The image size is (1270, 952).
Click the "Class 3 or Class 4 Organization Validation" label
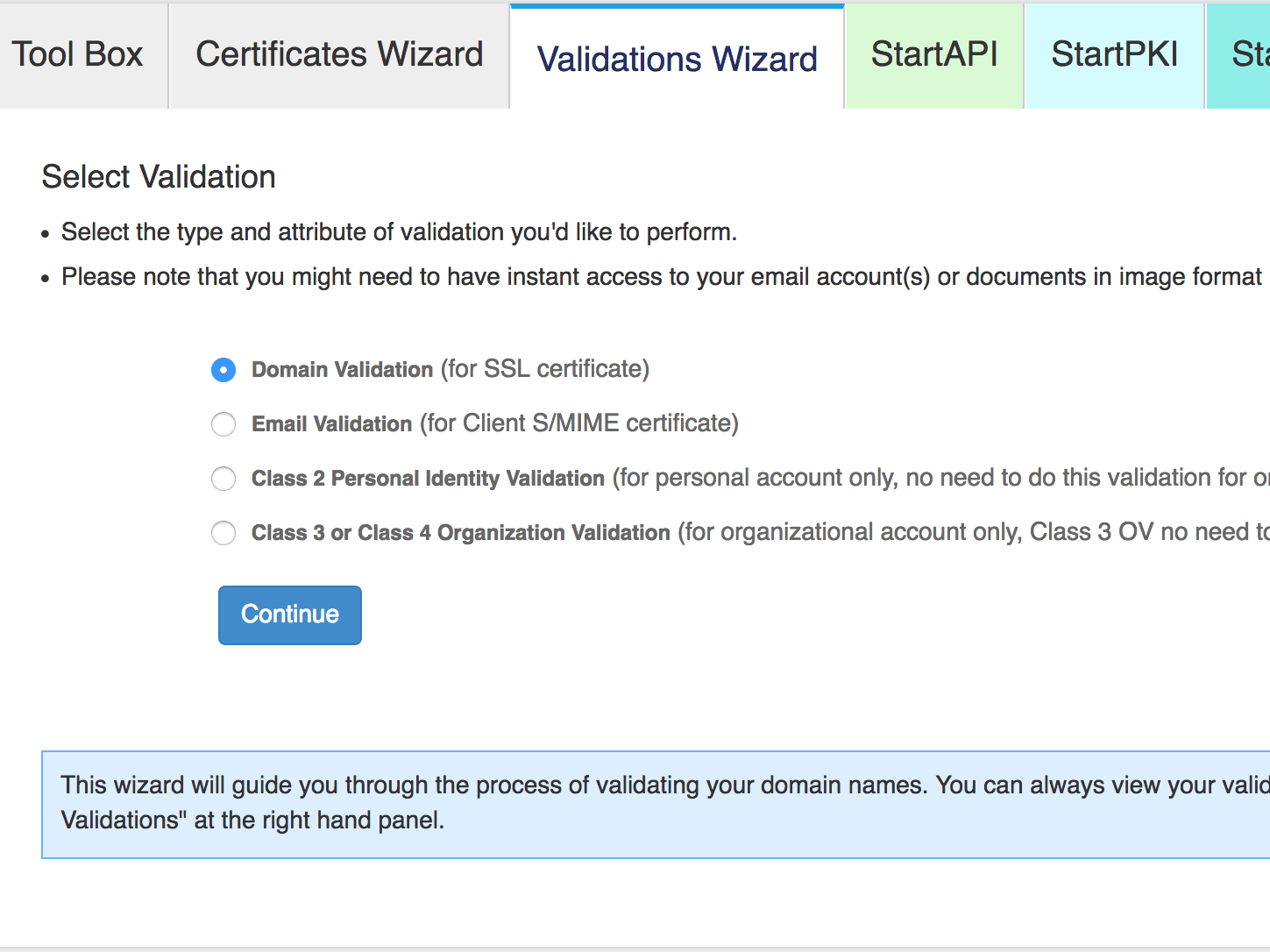[x=460, y=533]
